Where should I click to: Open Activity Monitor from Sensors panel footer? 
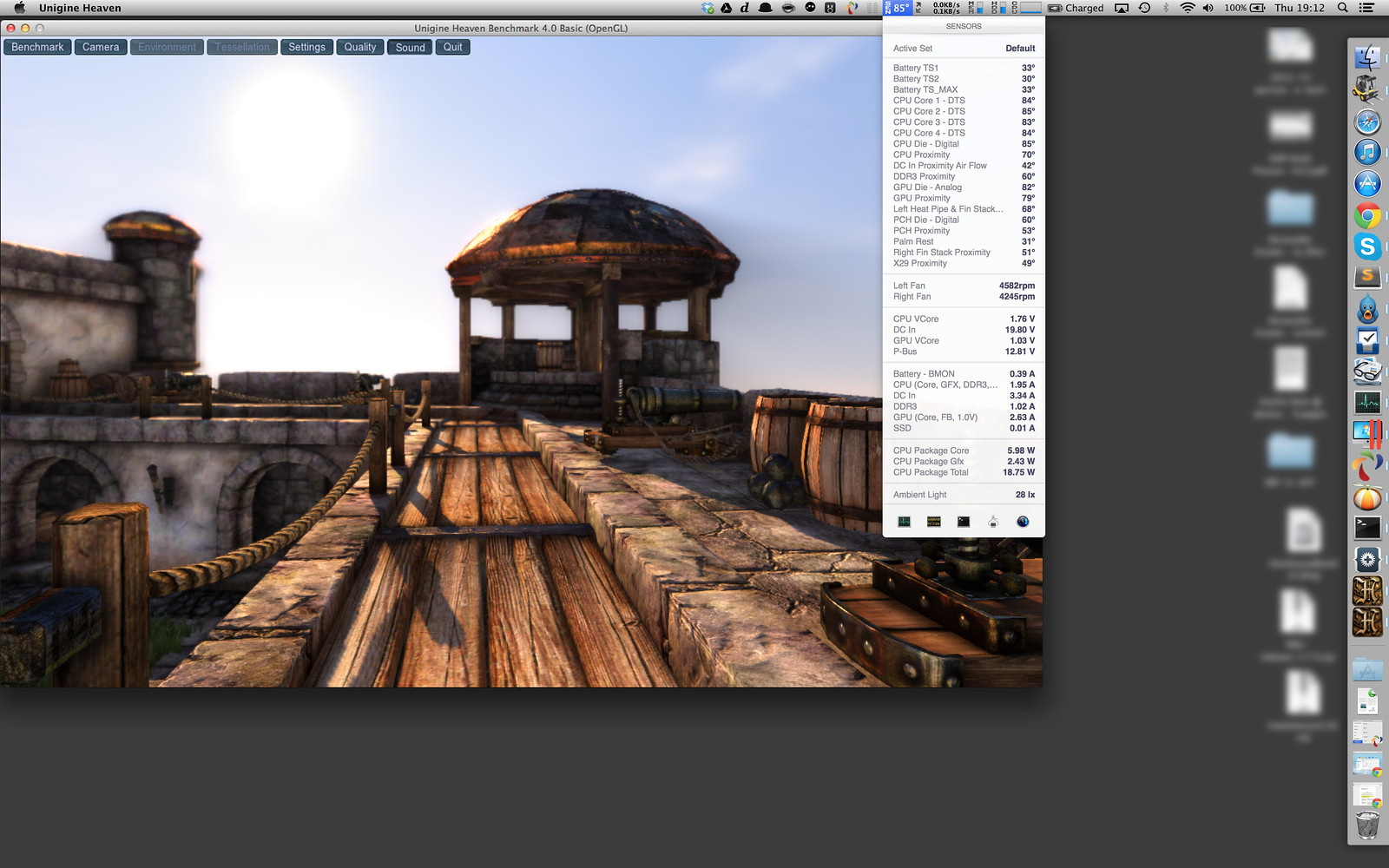(904, 522)
